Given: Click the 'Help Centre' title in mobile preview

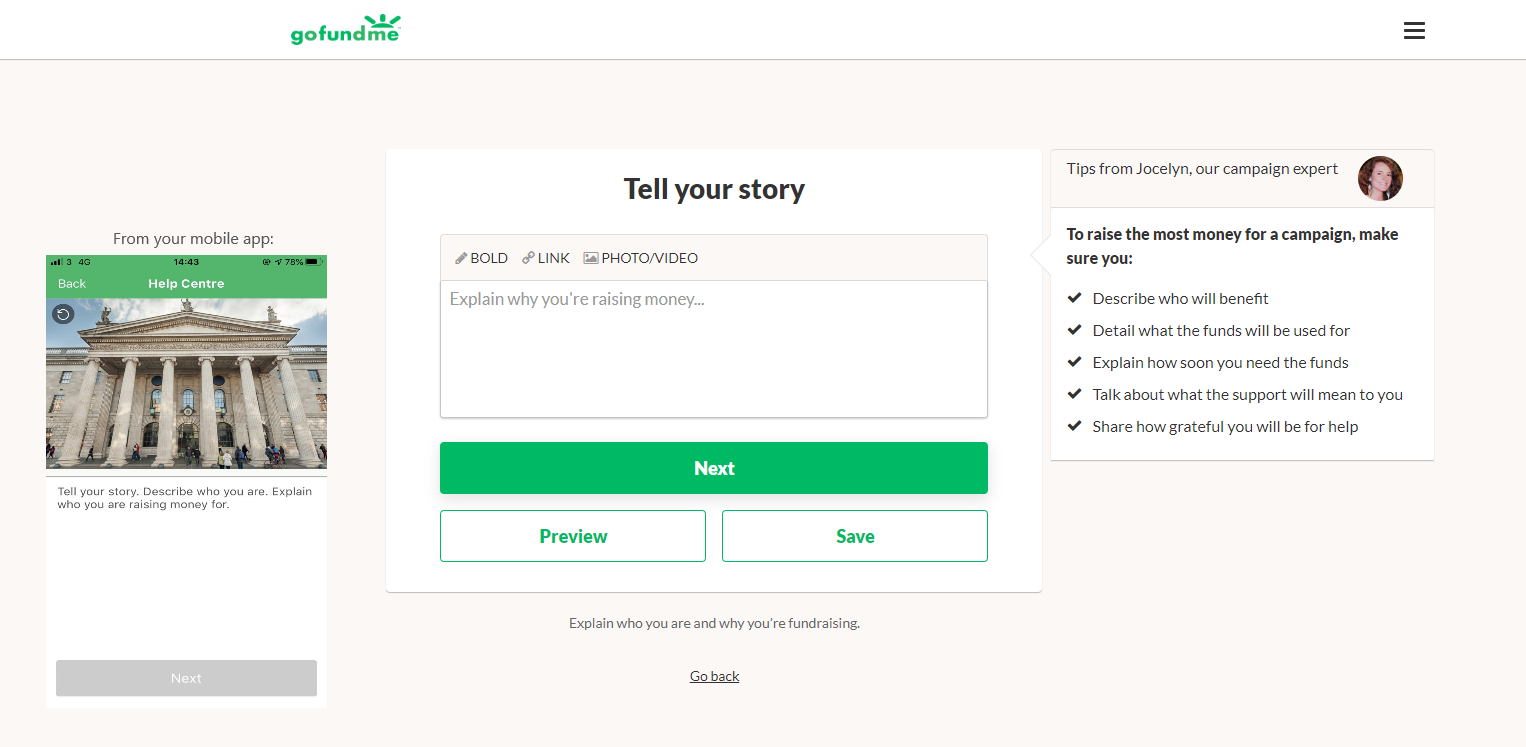Looking at the screenshot, I should 186,284.
